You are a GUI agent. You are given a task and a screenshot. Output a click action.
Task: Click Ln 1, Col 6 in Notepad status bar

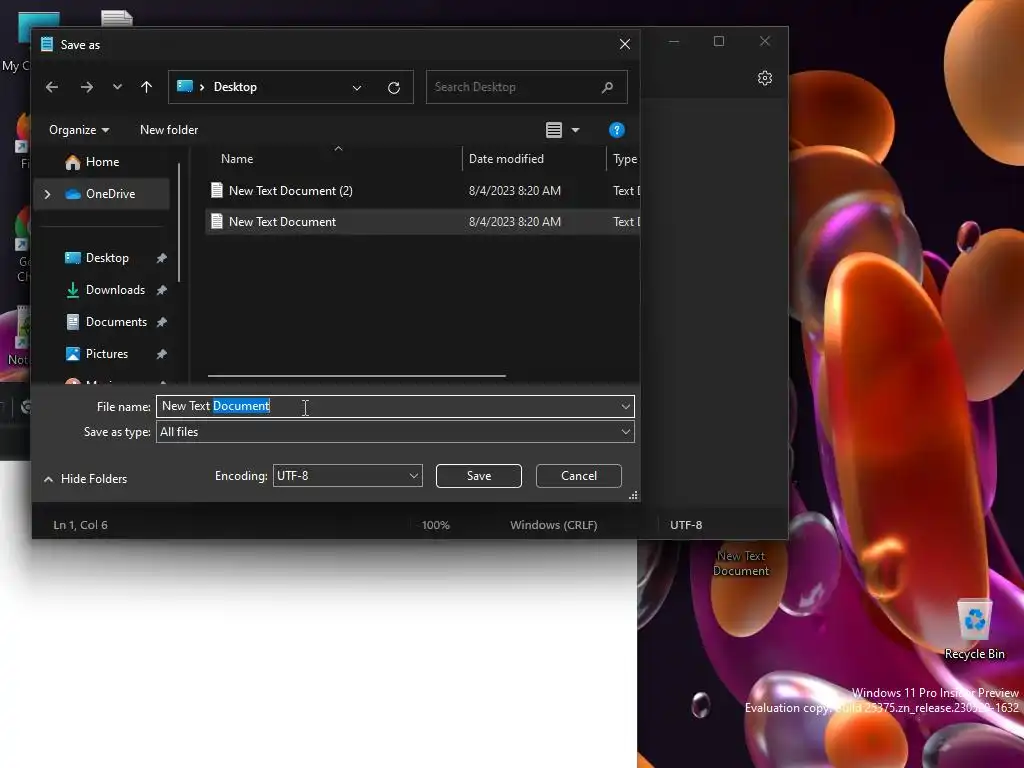click(80, 524)
